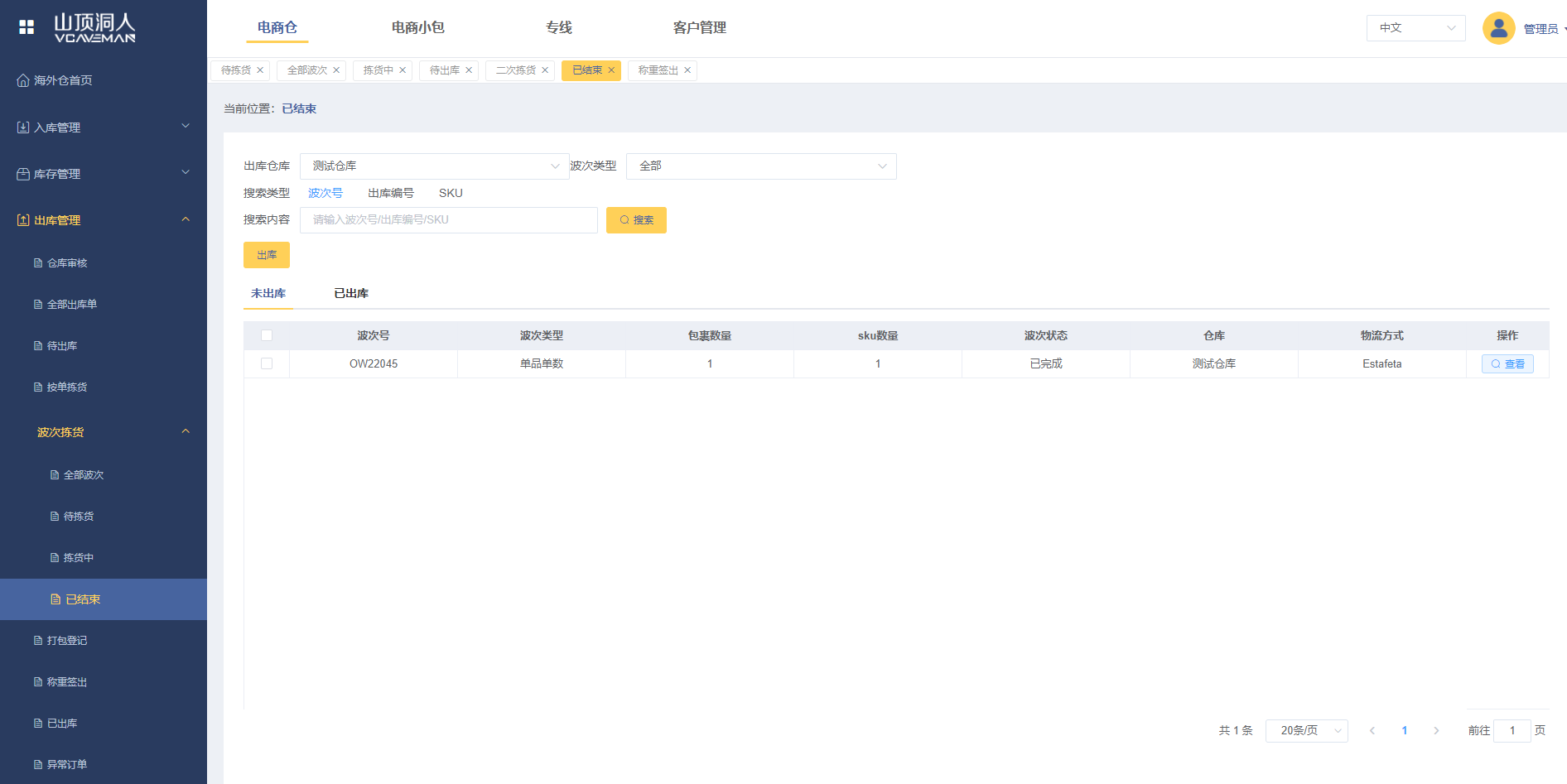Close the 称重签出 tab via X
Screen dimensions: 1567x784
[687, 70]
